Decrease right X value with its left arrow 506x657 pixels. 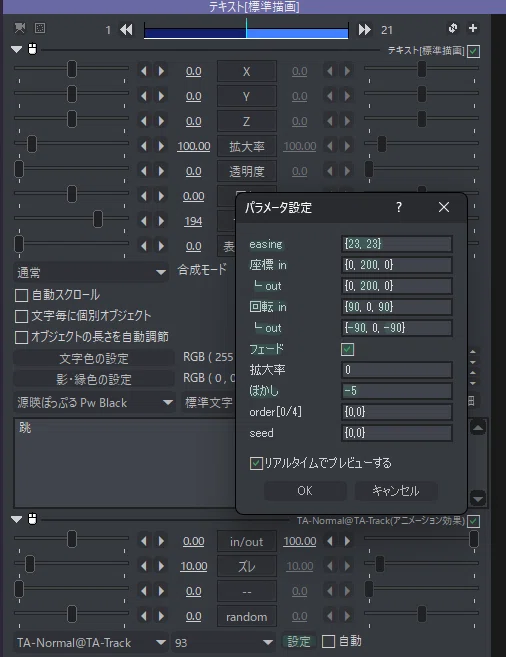pos(330,71)
